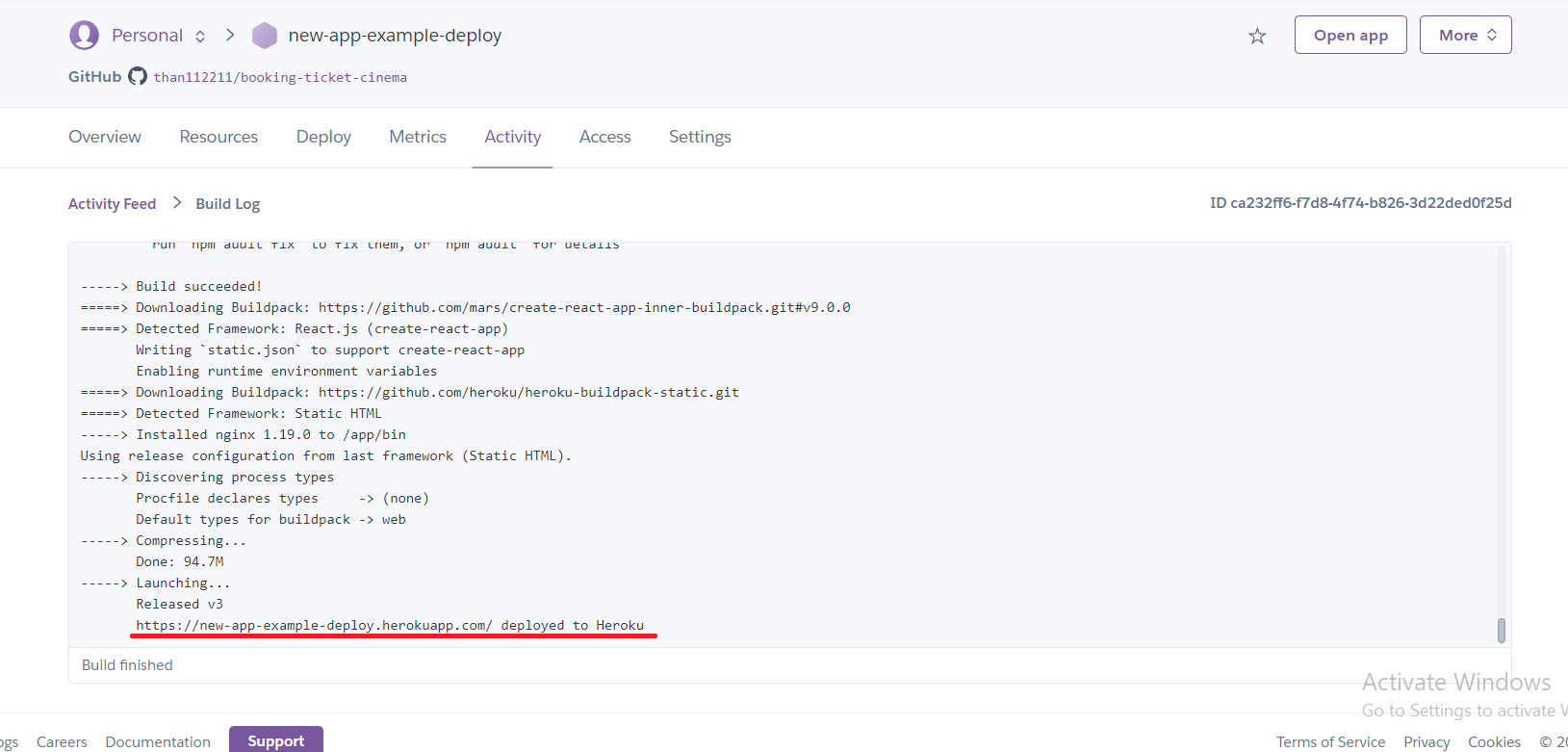Screen dimensions: 1568x752
Task: View the Metrics tab
Action: tap(418, 137)
